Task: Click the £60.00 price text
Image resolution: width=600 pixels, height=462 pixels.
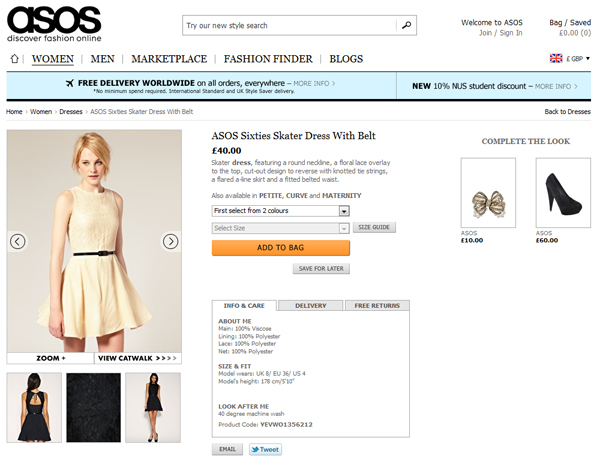Action: pos(547,240)
